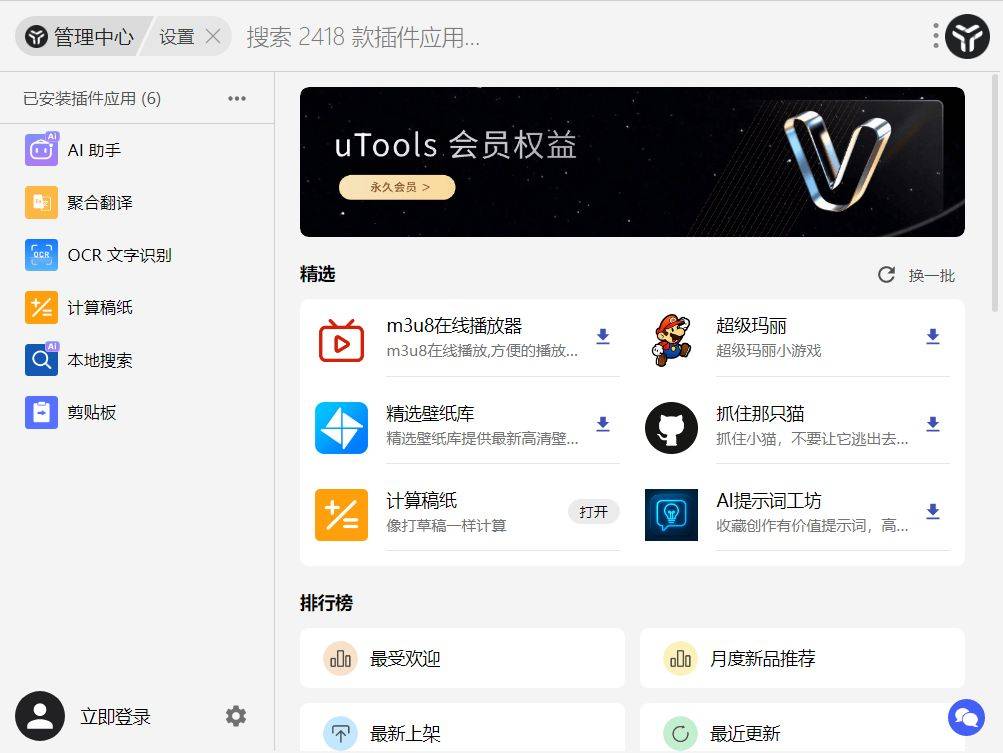Click the 精选壁纸库 blue icon

pos(342,427)
